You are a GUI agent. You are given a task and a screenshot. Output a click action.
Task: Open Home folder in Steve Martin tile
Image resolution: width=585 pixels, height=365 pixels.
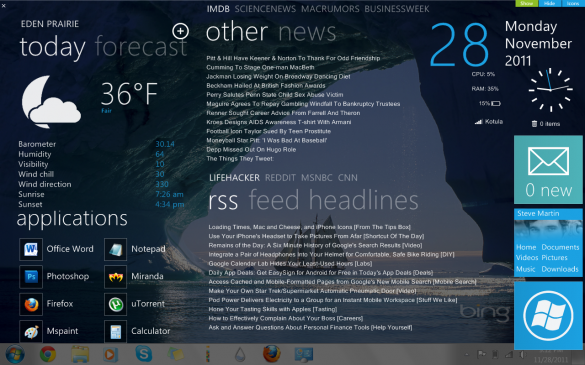pos(526,247)
